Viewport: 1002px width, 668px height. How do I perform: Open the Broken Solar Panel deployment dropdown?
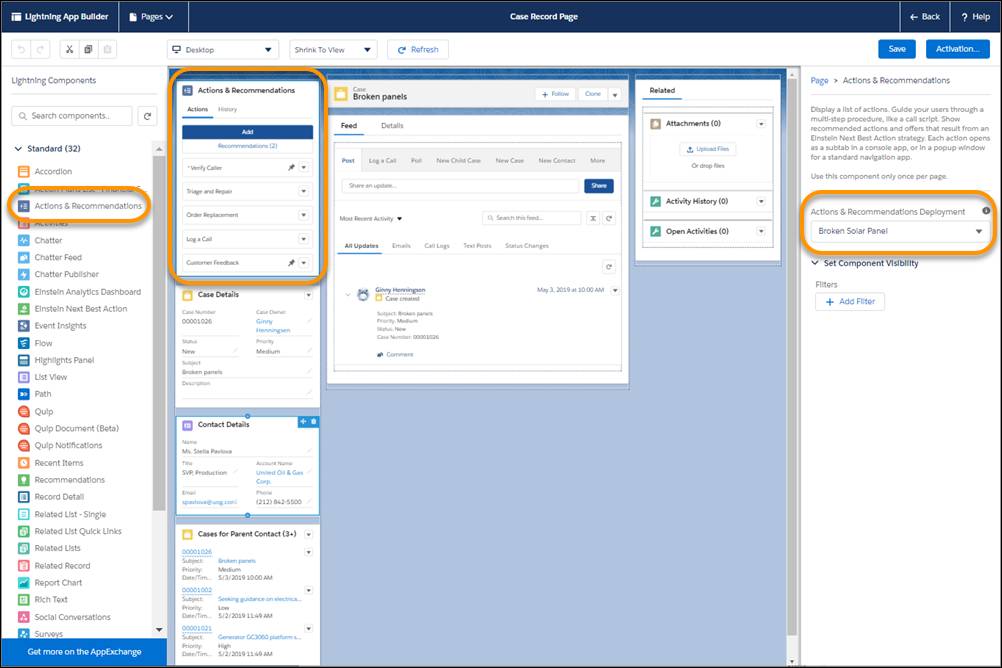click(x=900, y=231)
